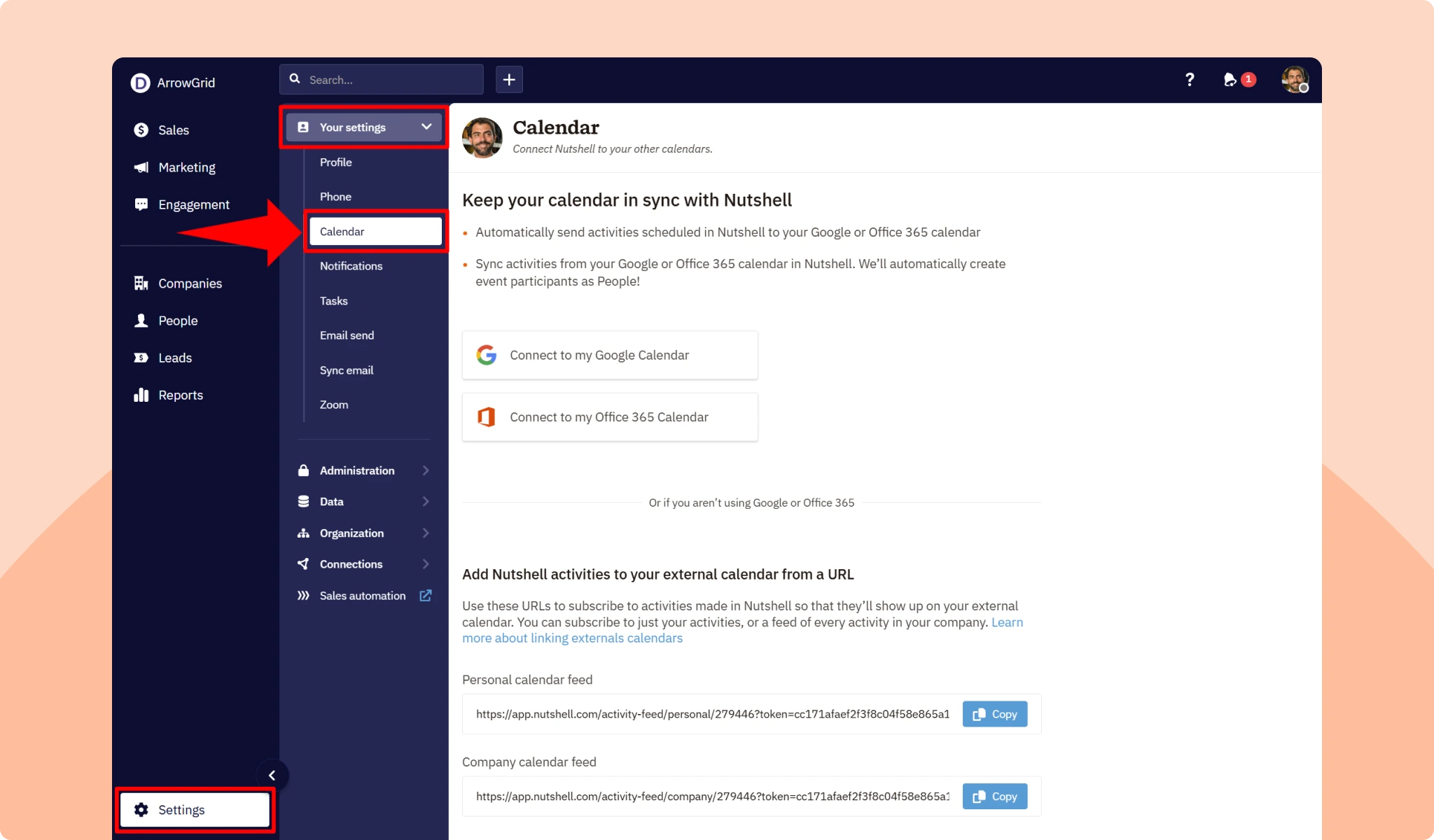1434x840 pixels.
Task: Switch to the Notifications settings tab
Action: (x=351, y=265)
